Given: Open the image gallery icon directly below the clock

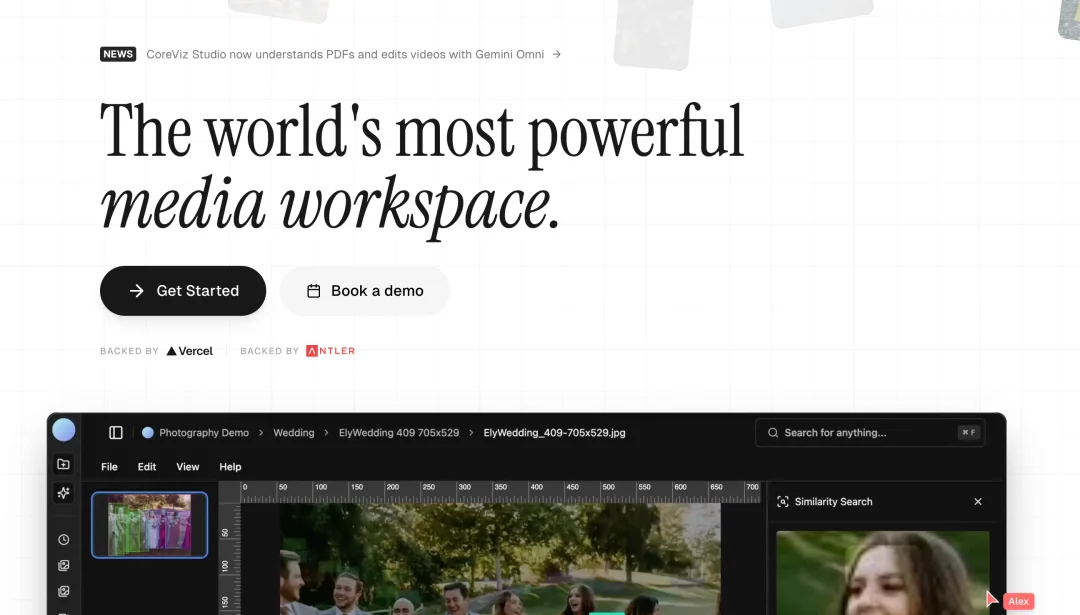Looking at the screenshot, I should point(63,565).
